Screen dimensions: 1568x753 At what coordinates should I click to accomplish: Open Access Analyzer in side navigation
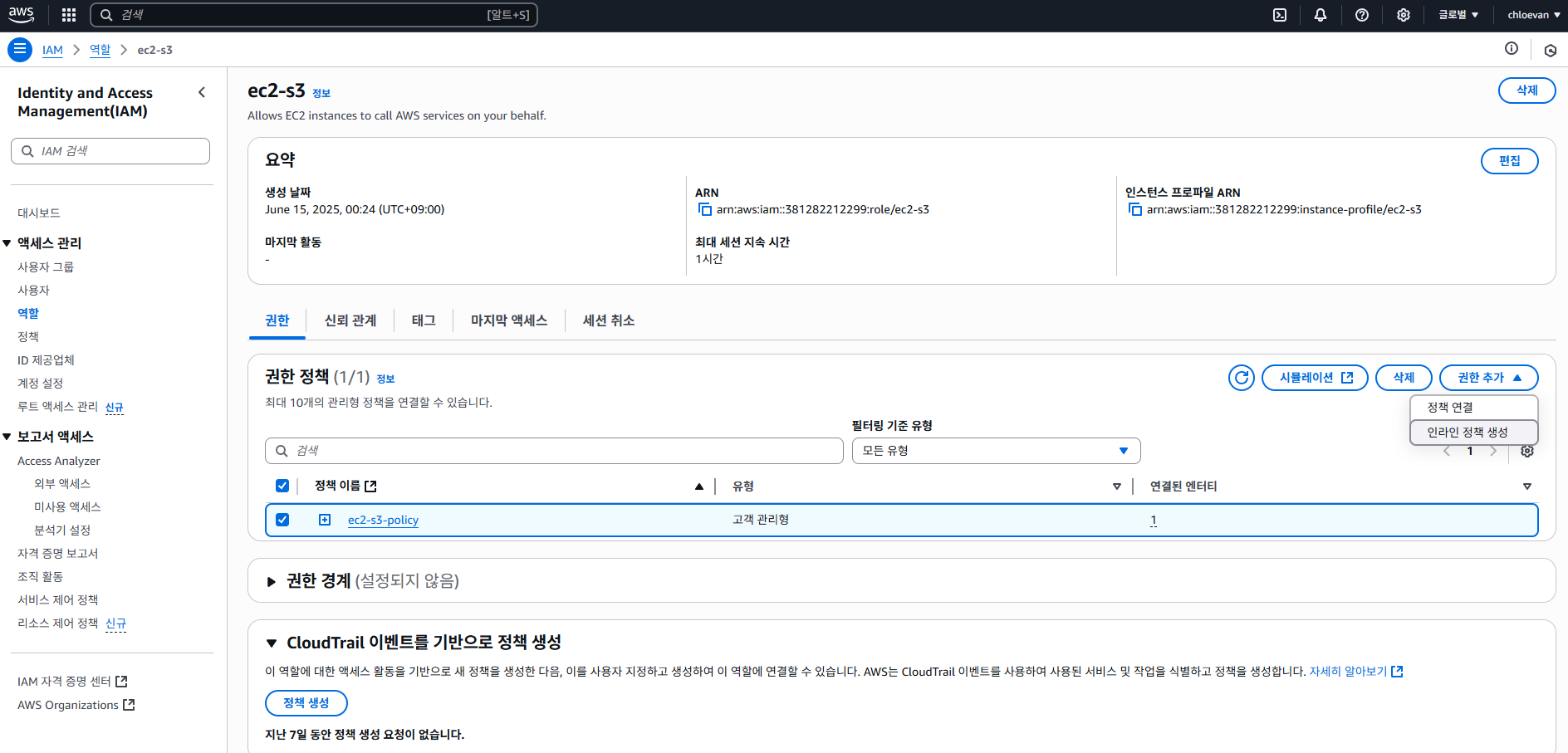(x=59, y=462)
